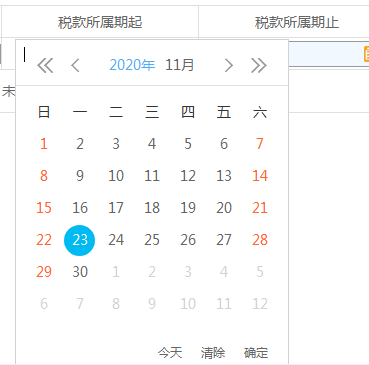The width and height of the screenshot is (369, 365).
Task: Pick date 30
Action: click(80, 272)
